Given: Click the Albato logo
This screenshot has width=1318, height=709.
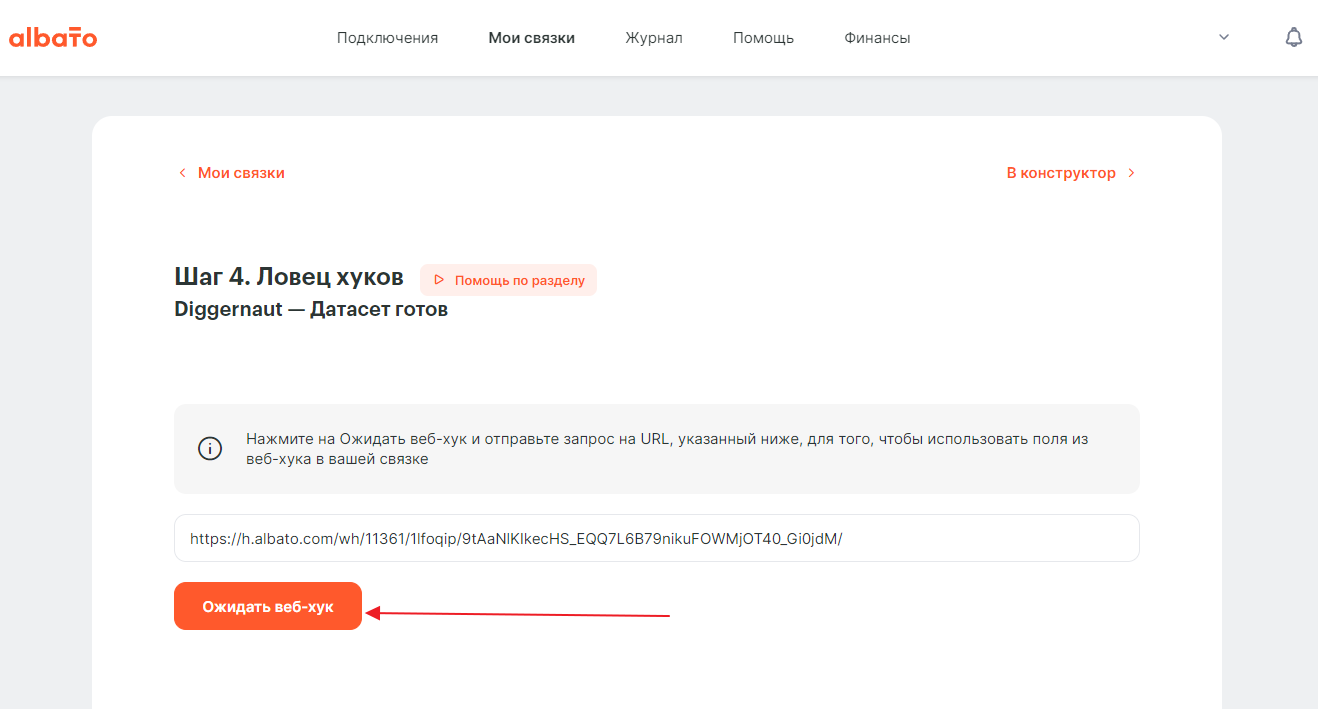Looking at the screenshot, I should (53, 38).
